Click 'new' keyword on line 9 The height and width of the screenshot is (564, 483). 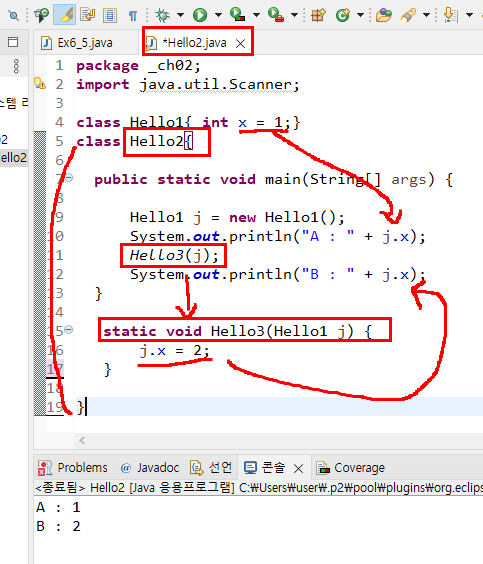point(242,217)
